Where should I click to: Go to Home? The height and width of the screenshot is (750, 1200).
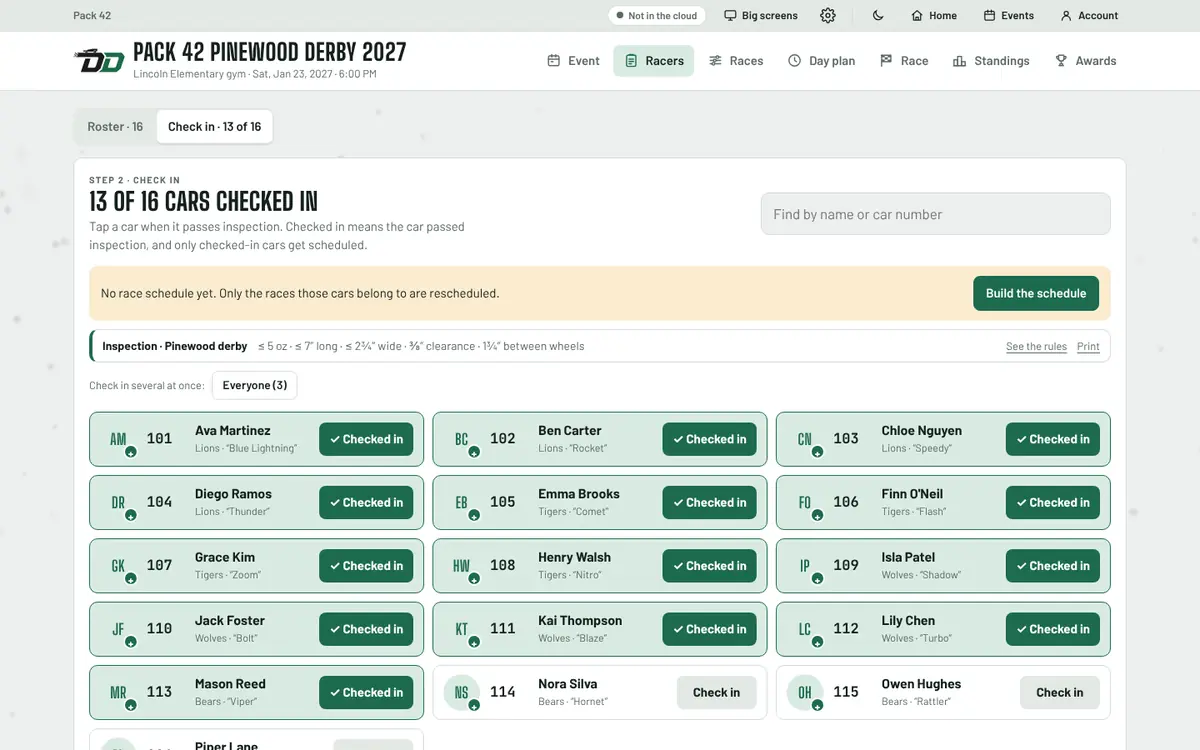click(x=934, y=16)
